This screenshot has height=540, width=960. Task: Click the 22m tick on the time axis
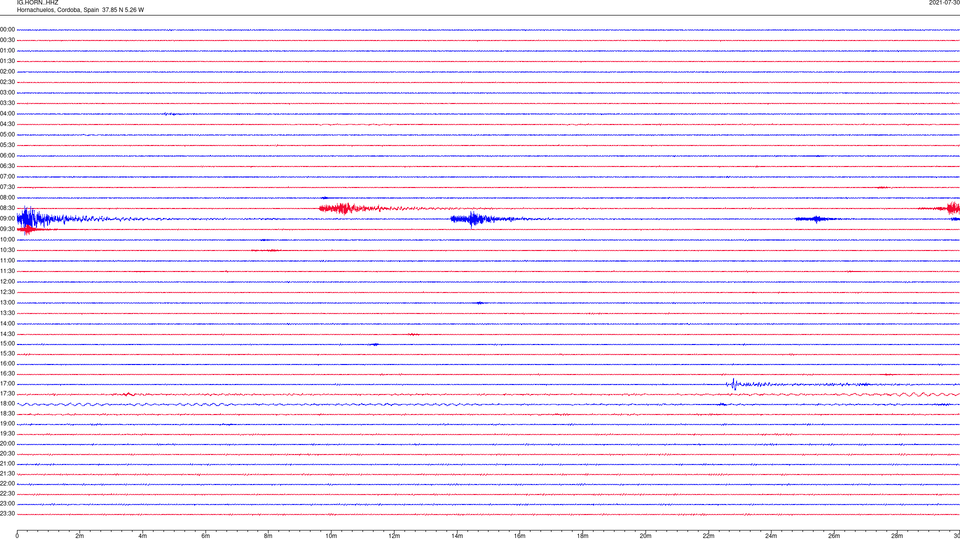coord(708,536)
